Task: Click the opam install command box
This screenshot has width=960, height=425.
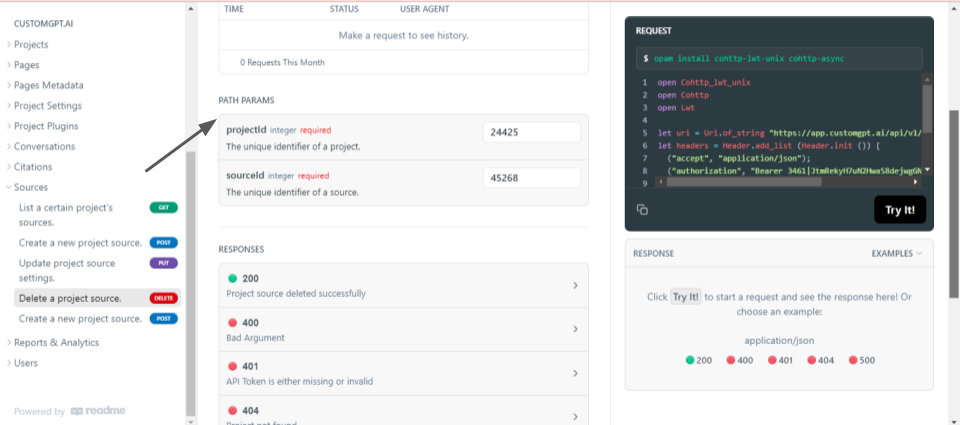Action: (x=779, y=58)
